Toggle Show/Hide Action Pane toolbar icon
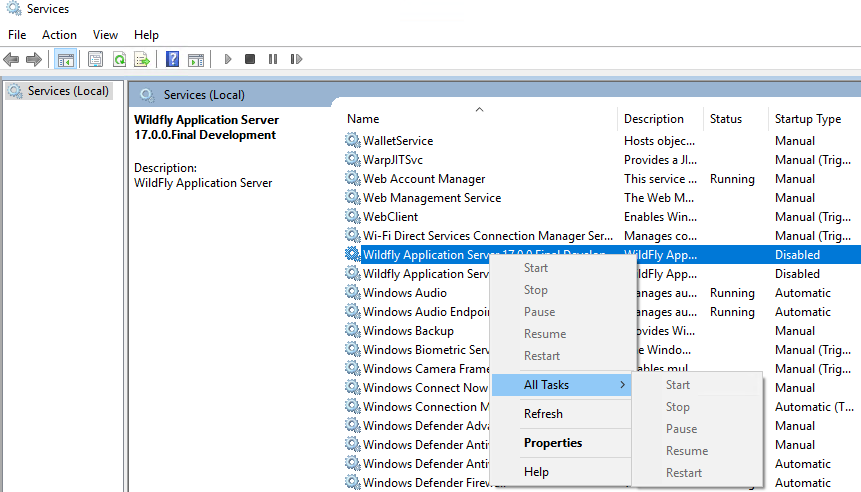The width and height of the screenshot is (861, 492). [196, 59]
